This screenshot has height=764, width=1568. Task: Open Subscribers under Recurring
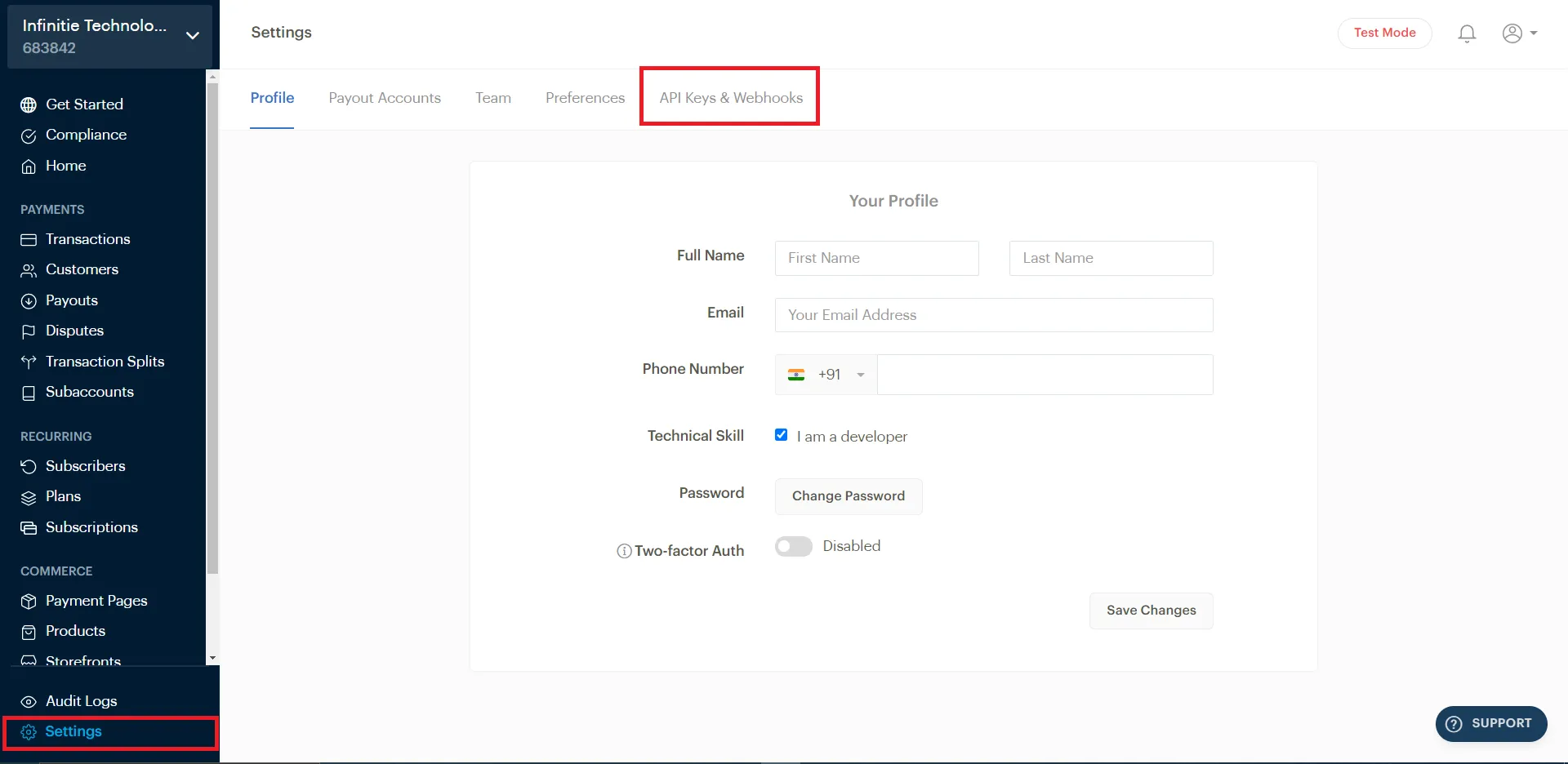85,466
